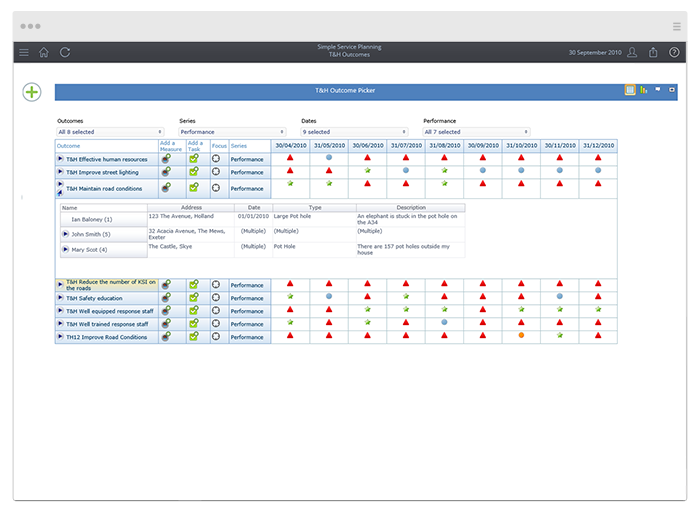Expand T&H Well equipped response staff row

(60, 310)
